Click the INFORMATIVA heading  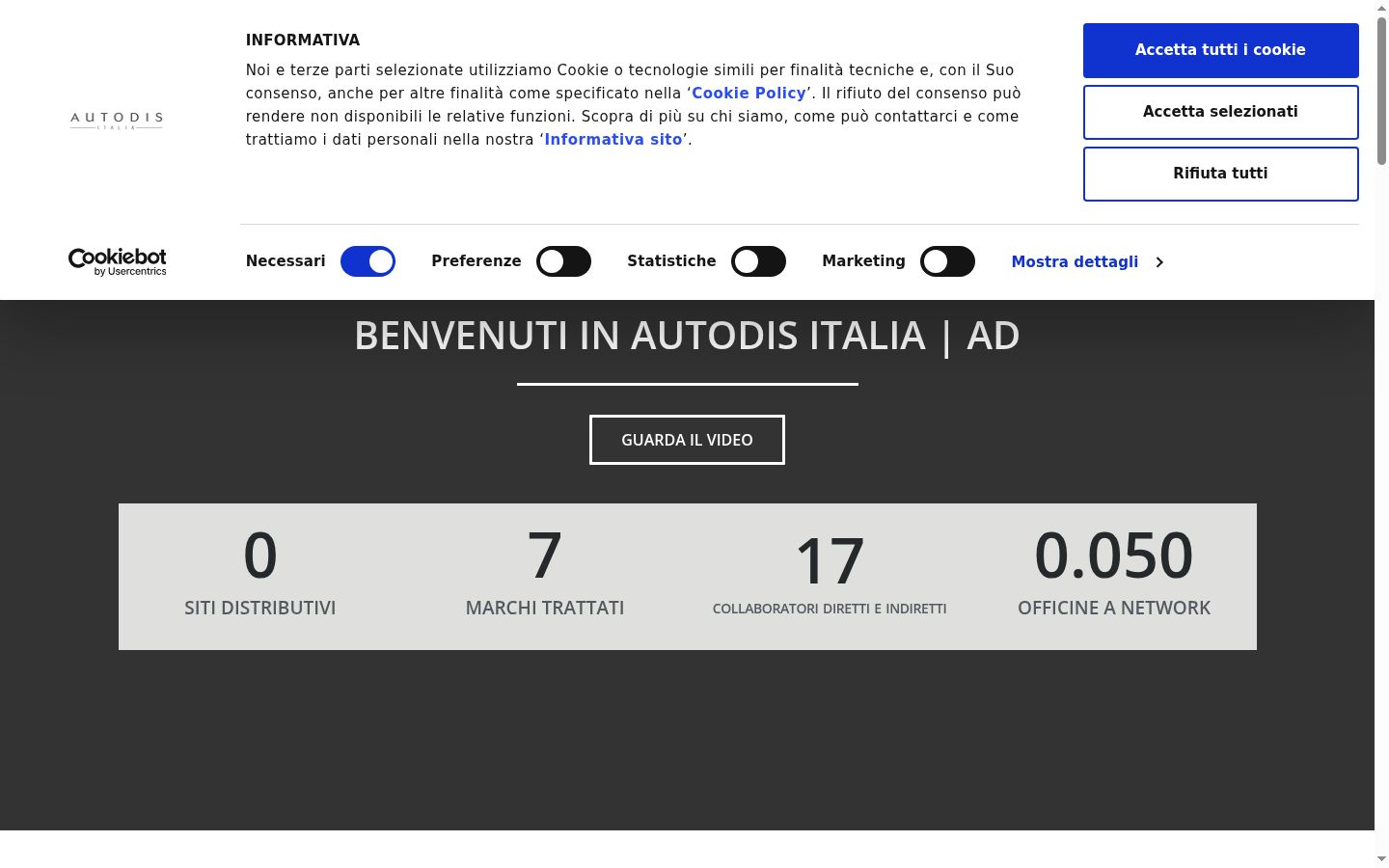click(x=303, y=41)
